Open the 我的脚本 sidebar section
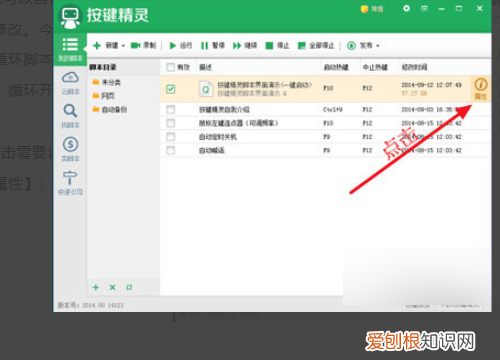Viewport: 500px width, 360px height. click(x=70, y=49)
